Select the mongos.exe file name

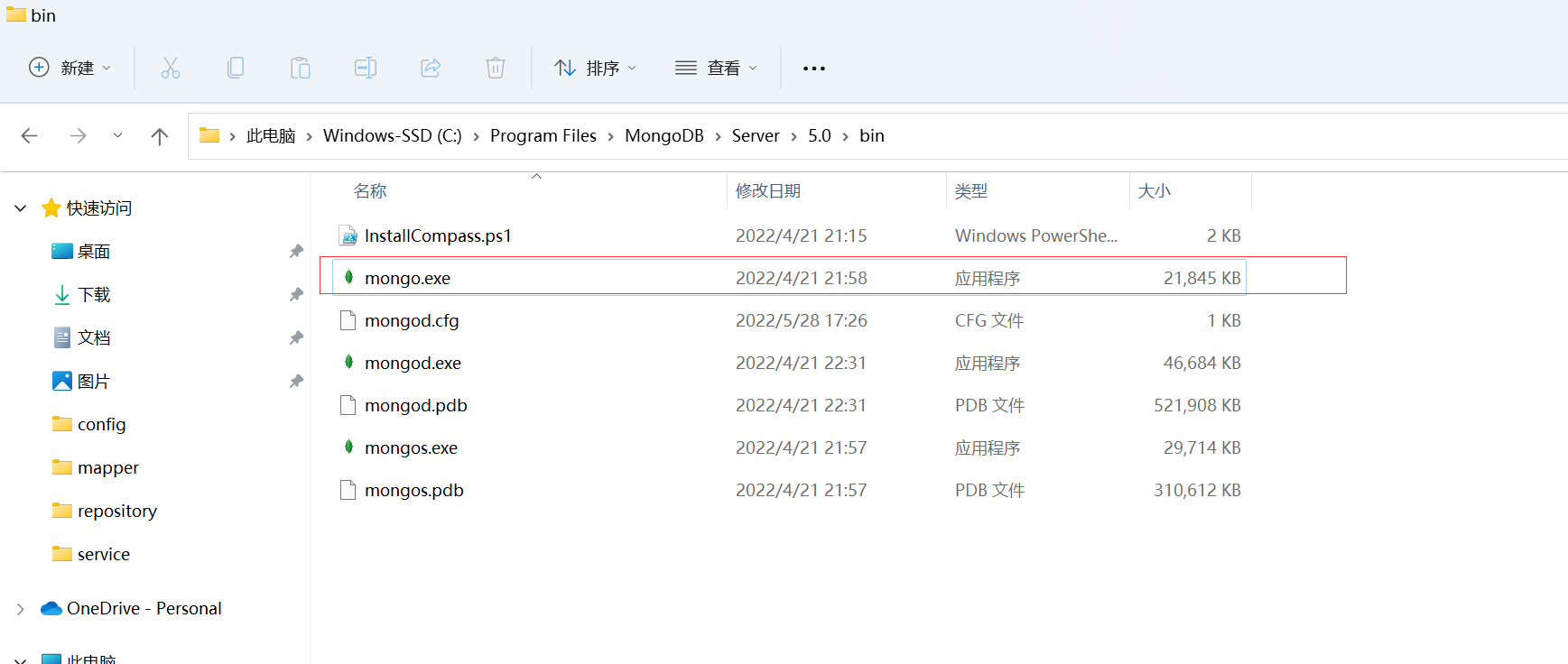tap(411, 447)
